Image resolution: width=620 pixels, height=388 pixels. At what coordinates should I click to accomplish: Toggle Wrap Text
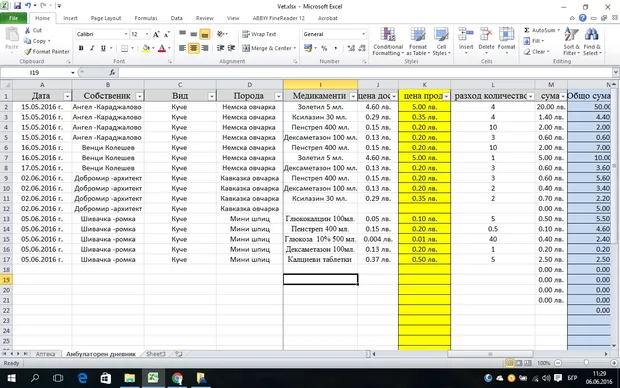coord(259,34)
